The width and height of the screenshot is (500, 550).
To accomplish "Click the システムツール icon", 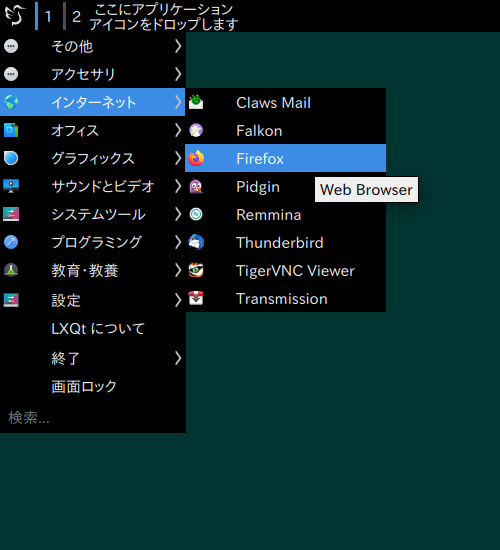I will [x=11, y=214].
